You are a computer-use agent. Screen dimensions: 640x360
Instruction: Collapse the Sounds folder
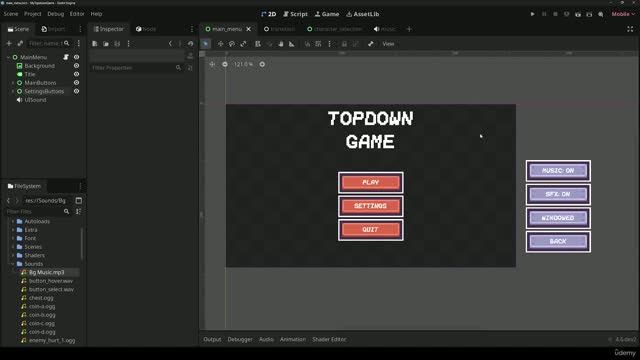(x=13, y=264)
